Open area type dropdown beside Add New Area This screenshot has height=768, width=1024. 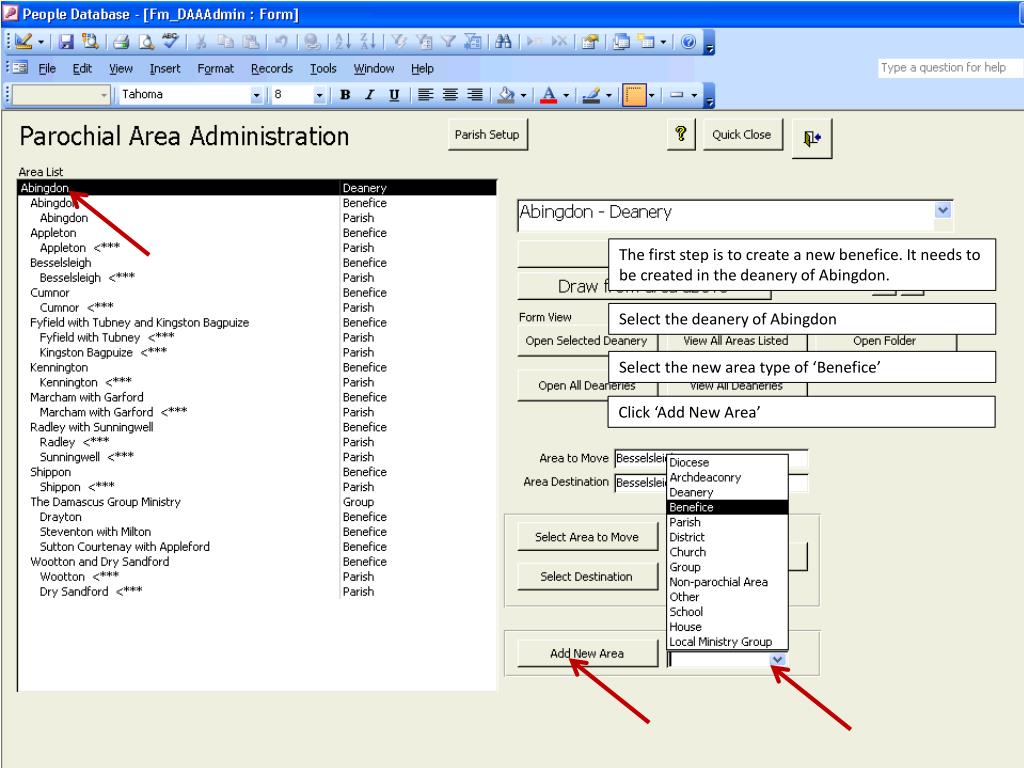(x=777, y=660)
